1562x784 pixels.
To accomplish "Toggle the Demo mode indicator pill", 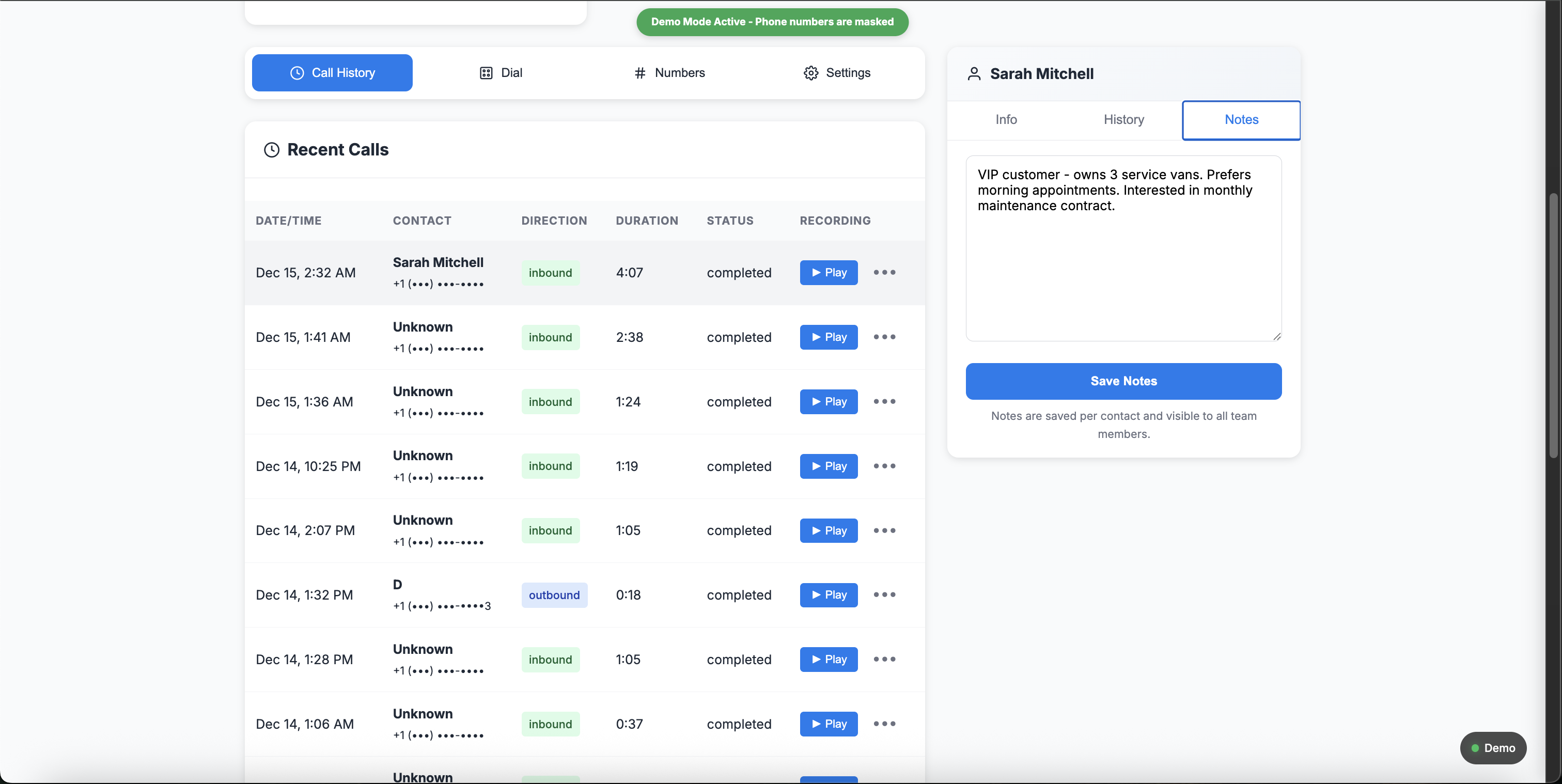I will coord(1493,748).
